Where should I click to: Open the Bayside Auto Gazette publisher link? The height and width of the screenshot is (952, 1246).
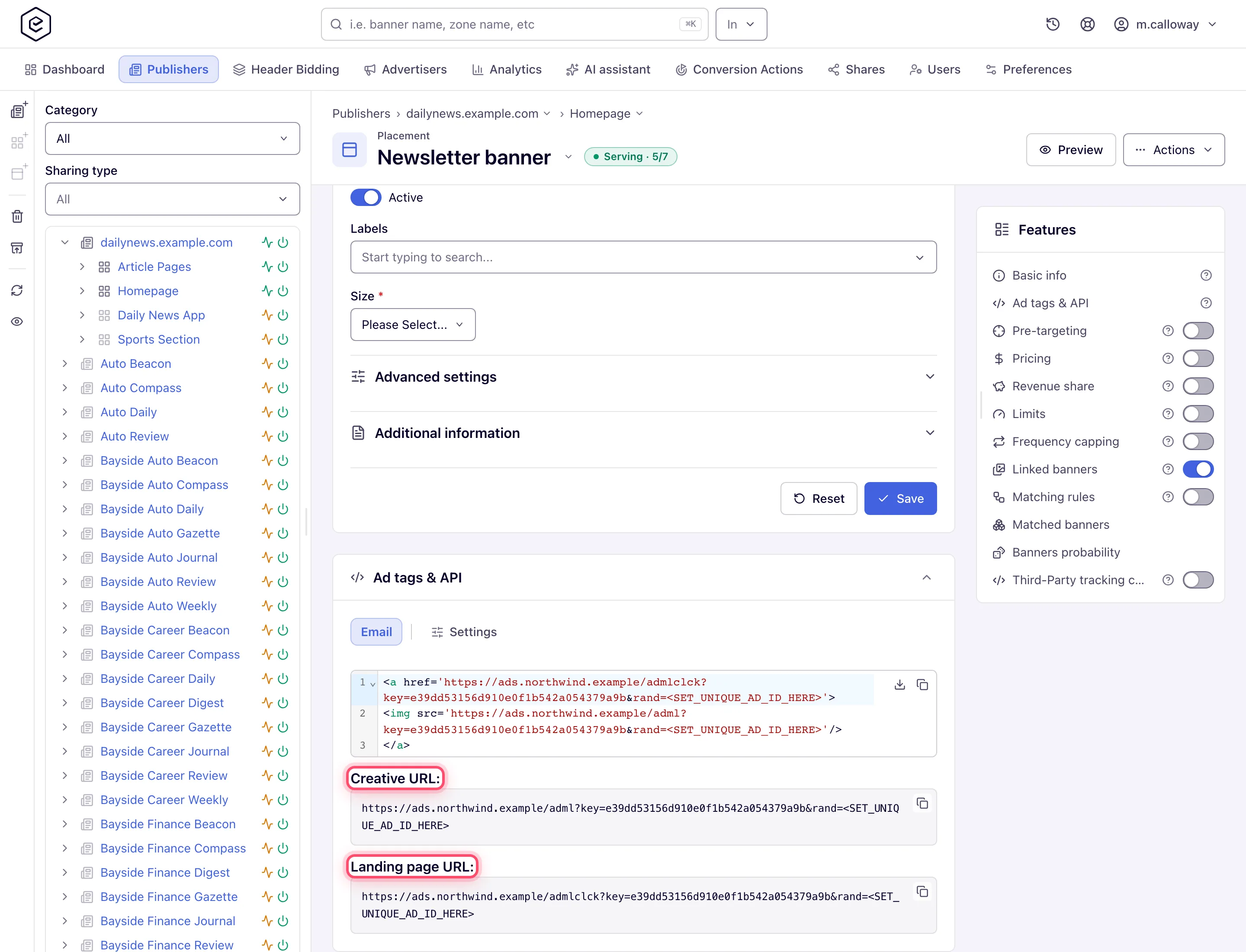click(x=160, y=533)
